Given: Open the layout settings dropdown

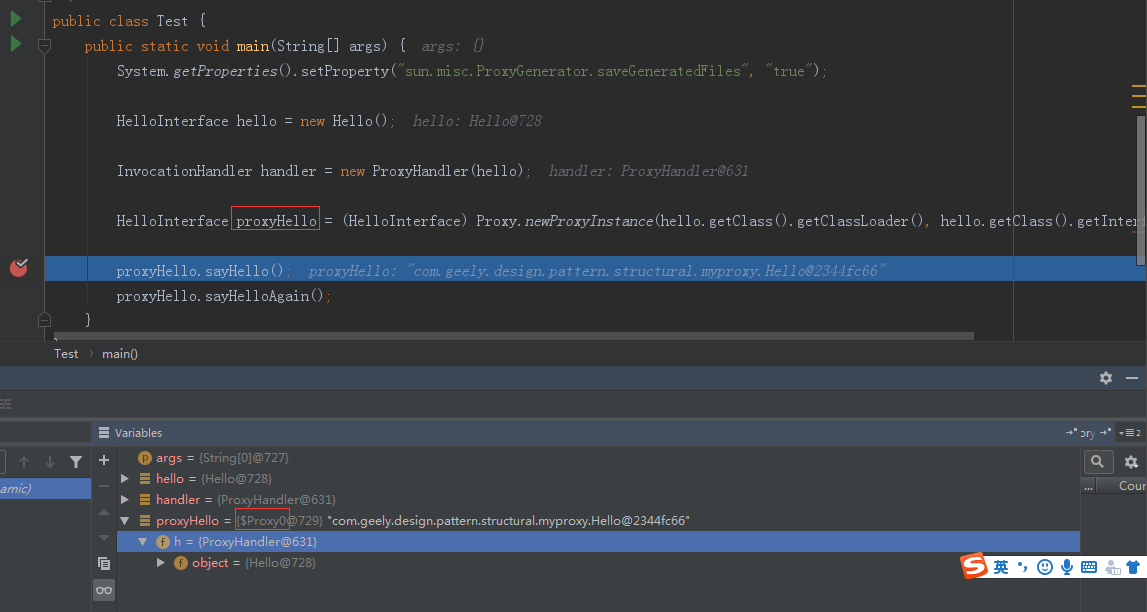Looking at the screenshot, I should (1131, 433).
